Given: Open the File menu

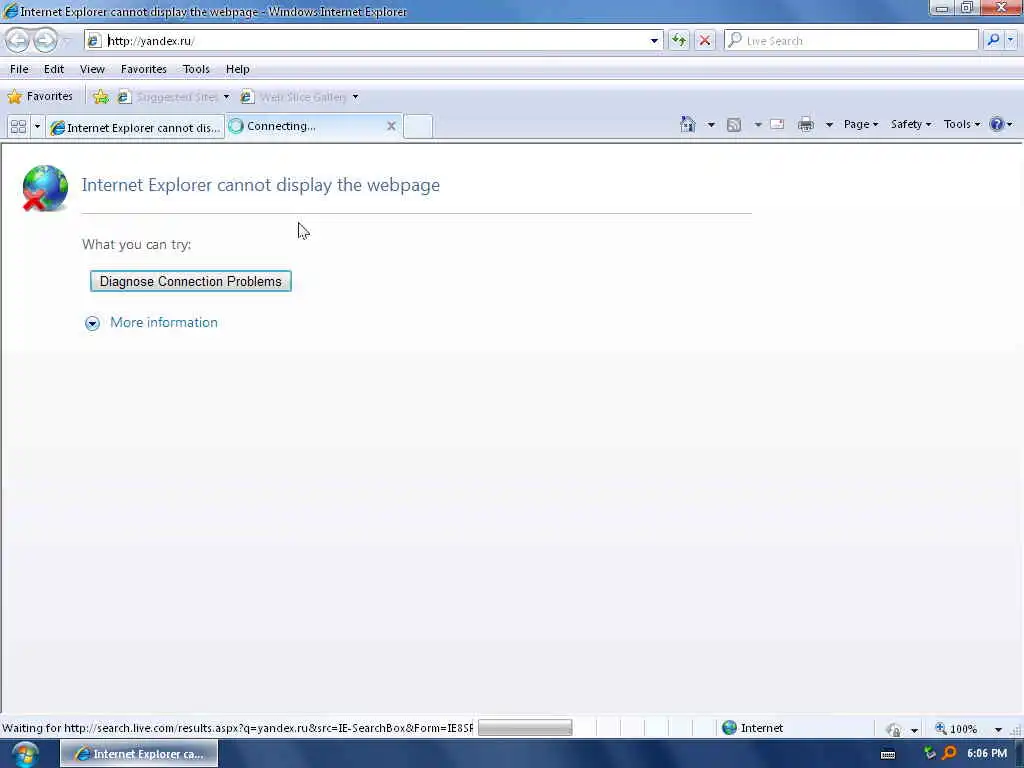Looking at the screenshot, I should tap(19, 69).
